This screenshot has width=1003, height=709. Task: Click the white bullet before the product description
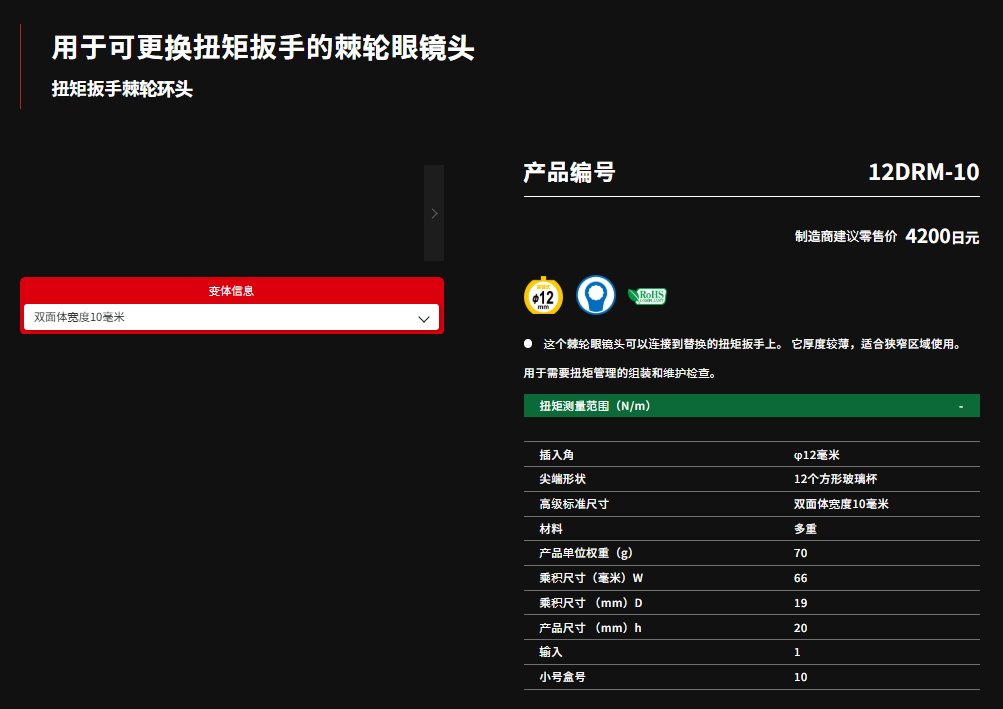pos(528,344)
